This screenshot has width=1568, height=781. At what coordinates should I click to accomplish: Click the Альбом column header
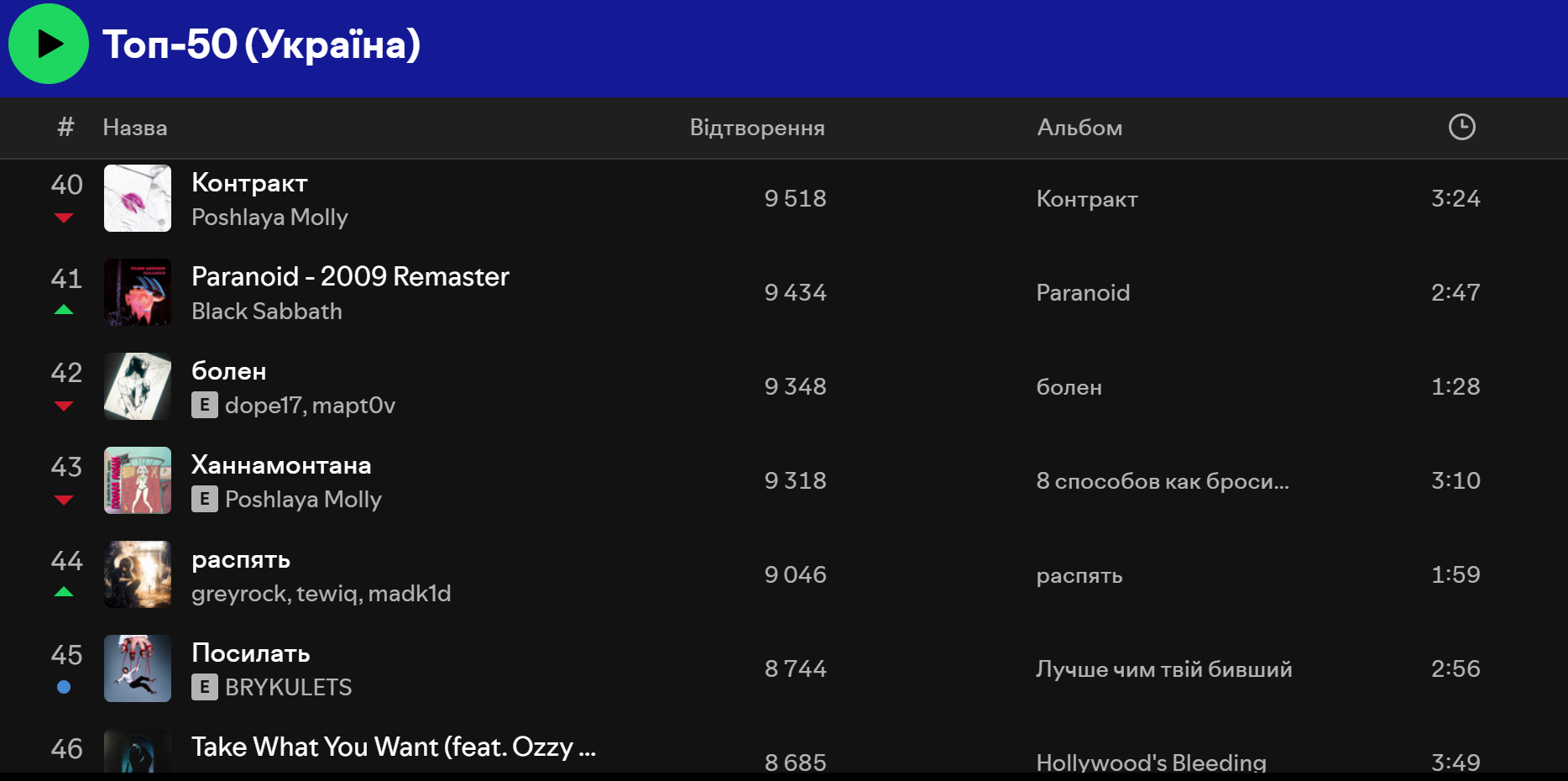tap(1079, 128)
